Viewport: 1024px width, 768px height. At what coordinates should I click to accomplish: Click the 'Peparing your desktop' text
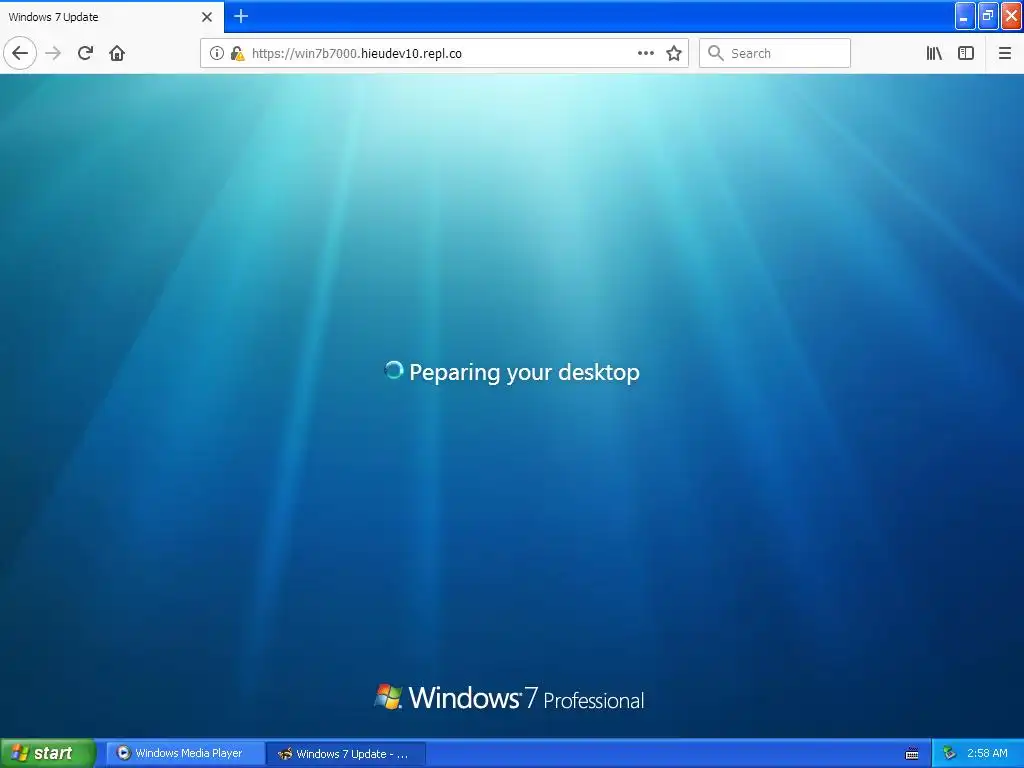524,372
